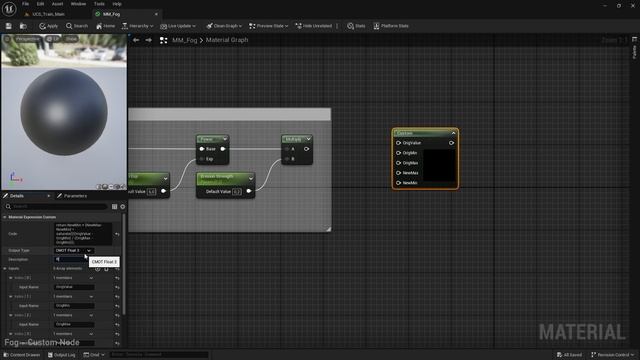Viewport: 640px width, 360px height.
Task: Open the Stats panel from the toolbar
Action: [x=356, y=26]
